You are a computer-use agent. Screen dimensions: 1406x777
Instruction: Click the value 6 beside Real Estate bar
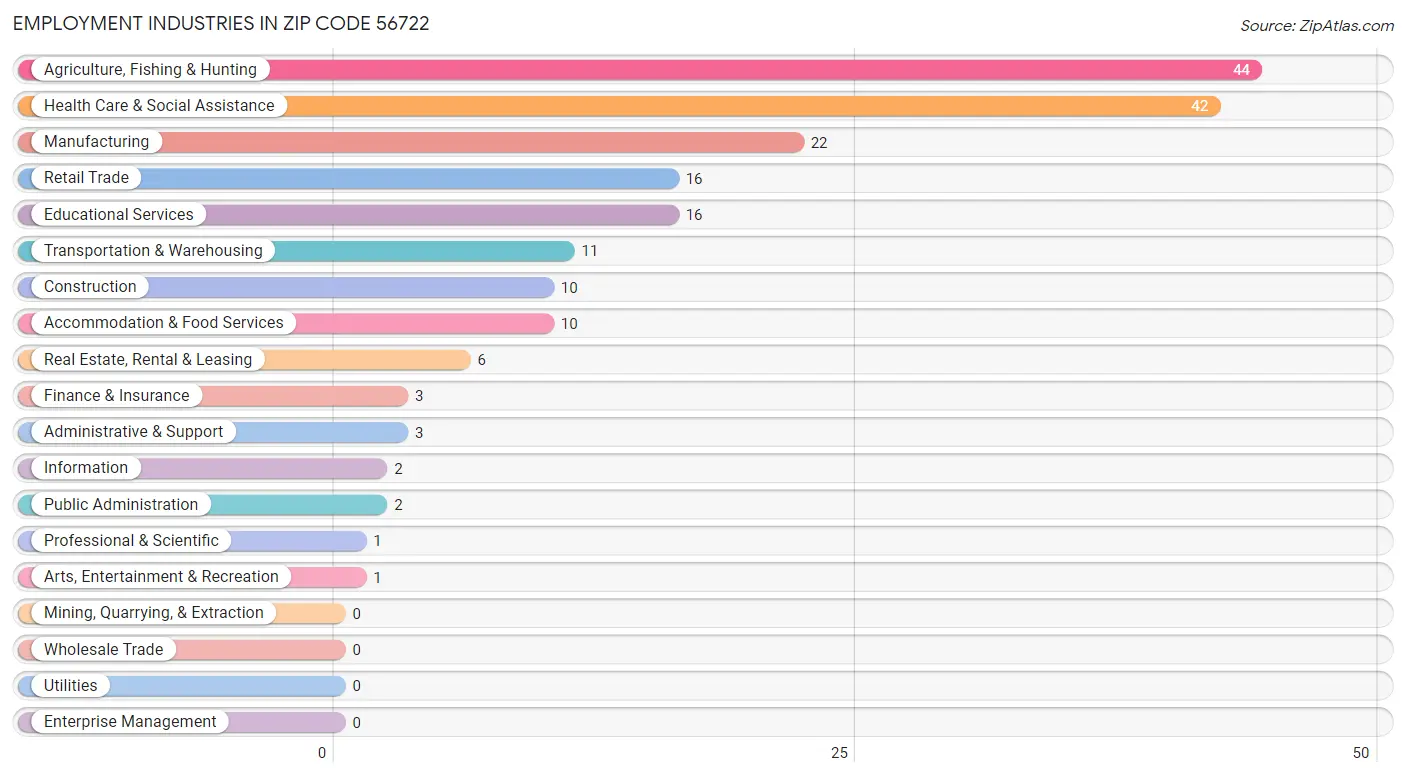click(x=481, y=360)
